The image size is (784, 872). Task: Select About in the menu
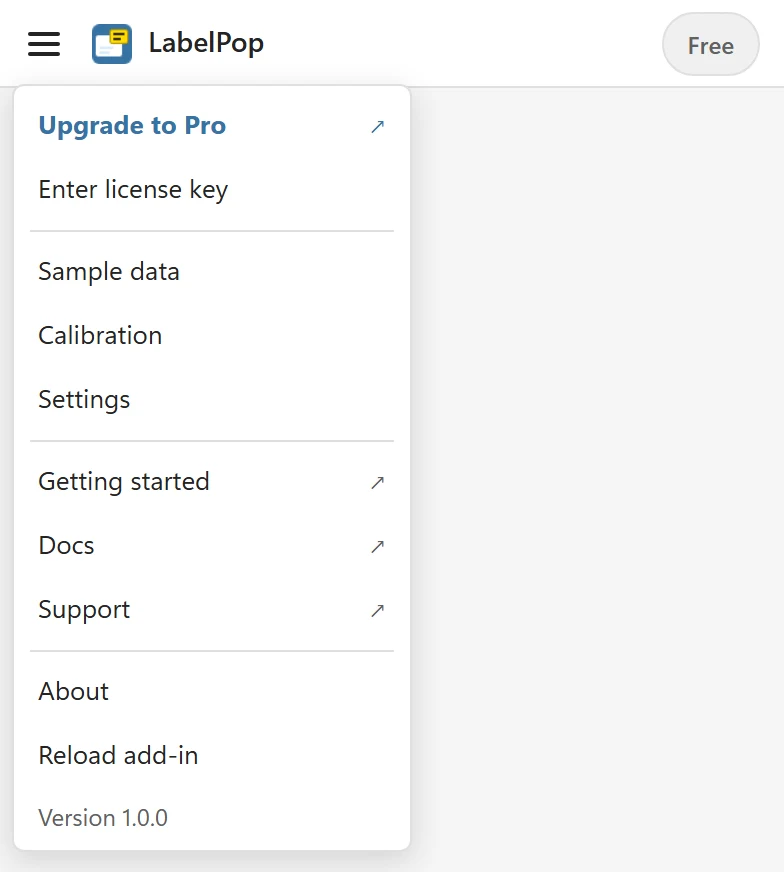tap(212, 692)
